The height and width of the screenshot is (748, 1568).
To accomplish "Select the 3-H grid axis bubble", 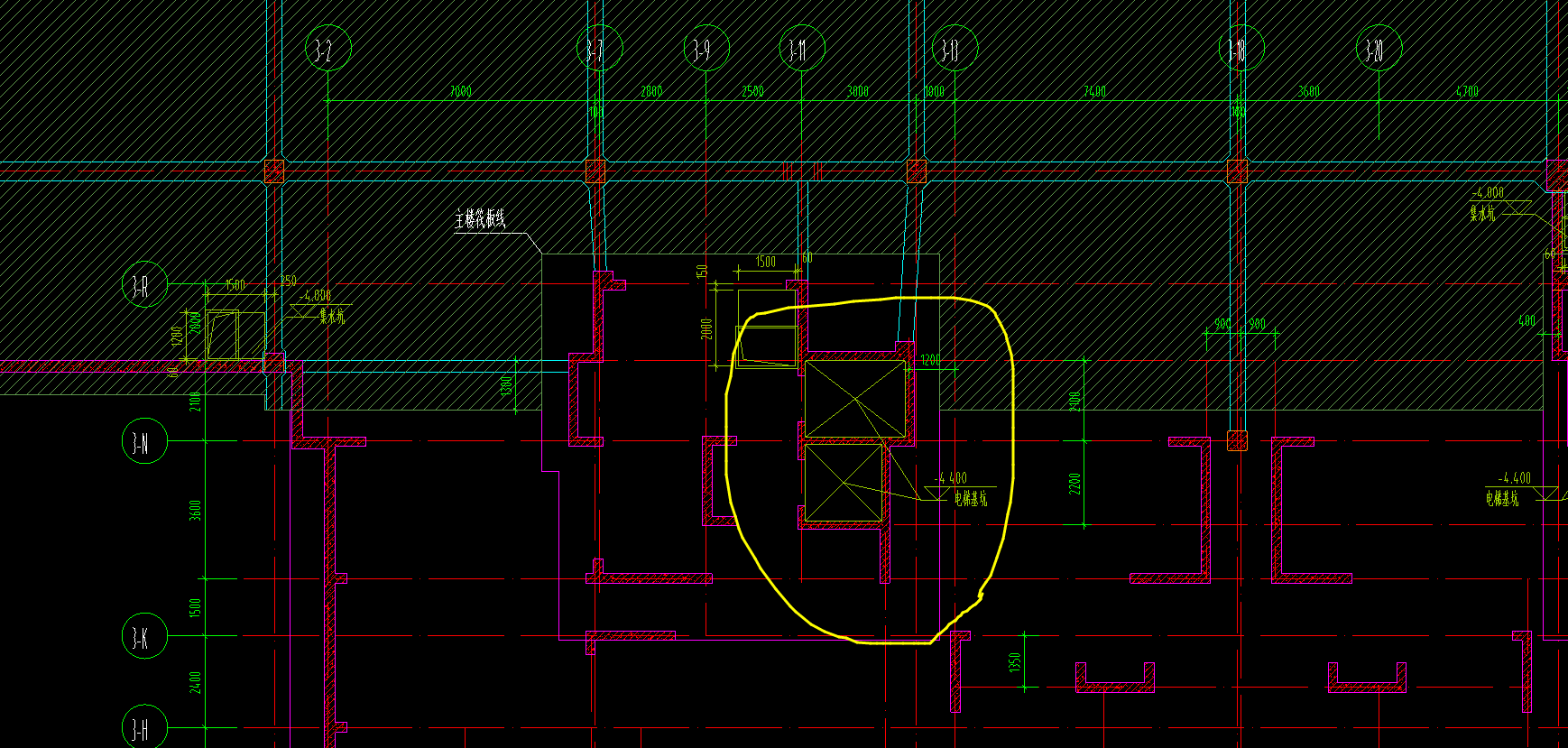I will (144, 726).
